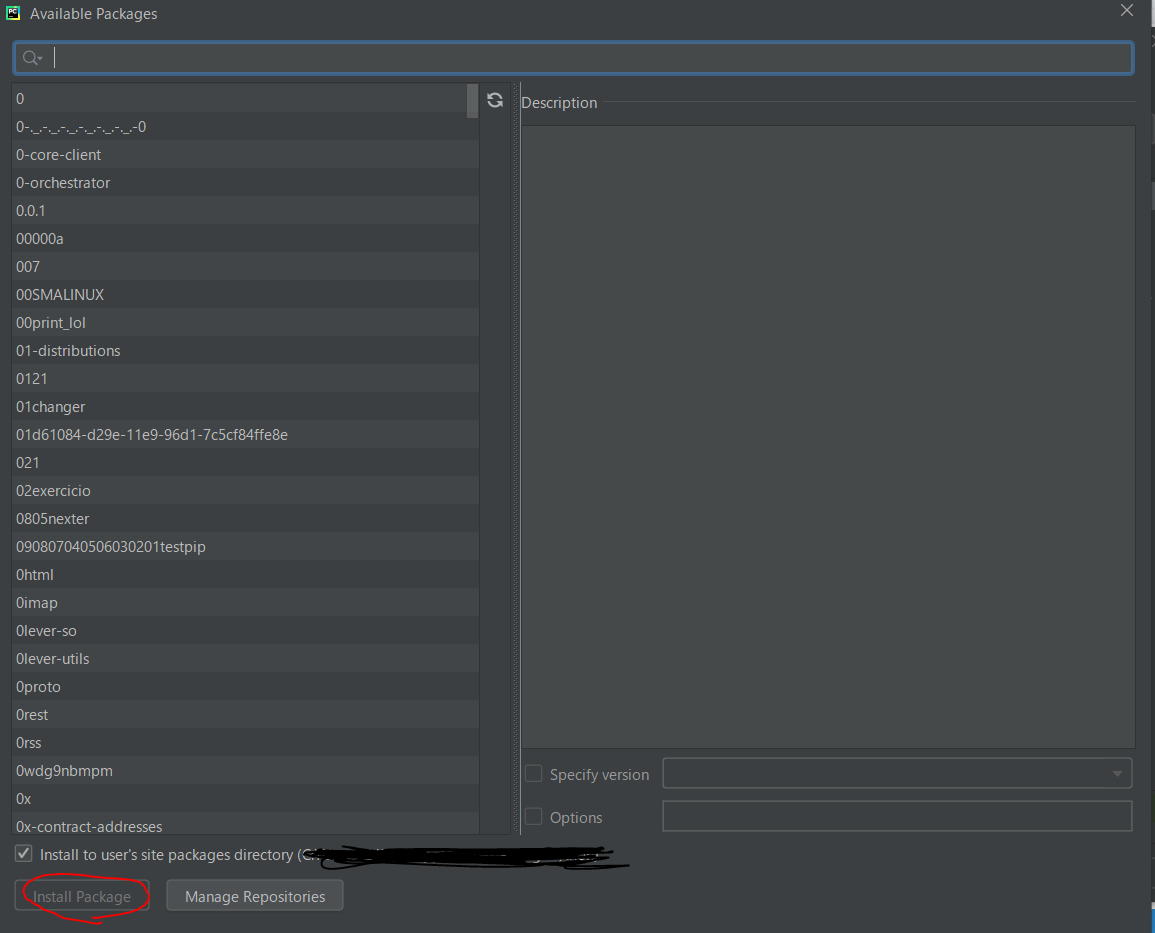Open Manage Repositories
The width and height of the screenshot is (1155, 933).
click(255, 896)
